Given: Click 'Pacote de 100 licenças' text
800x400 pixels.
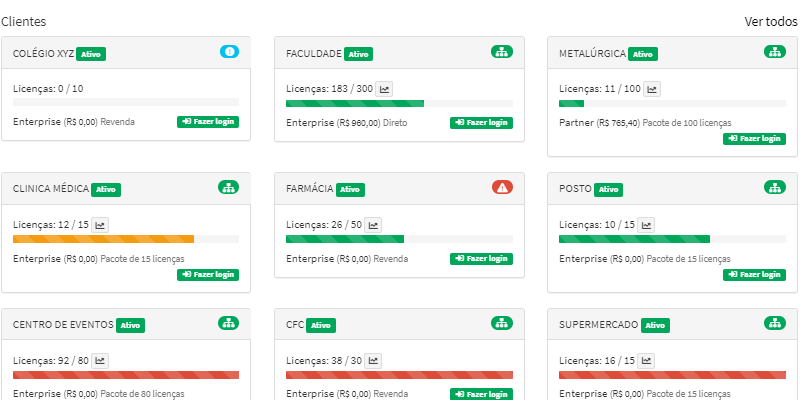Looking at the screenshot, I should pyautogui.click(x=687, y=123).
